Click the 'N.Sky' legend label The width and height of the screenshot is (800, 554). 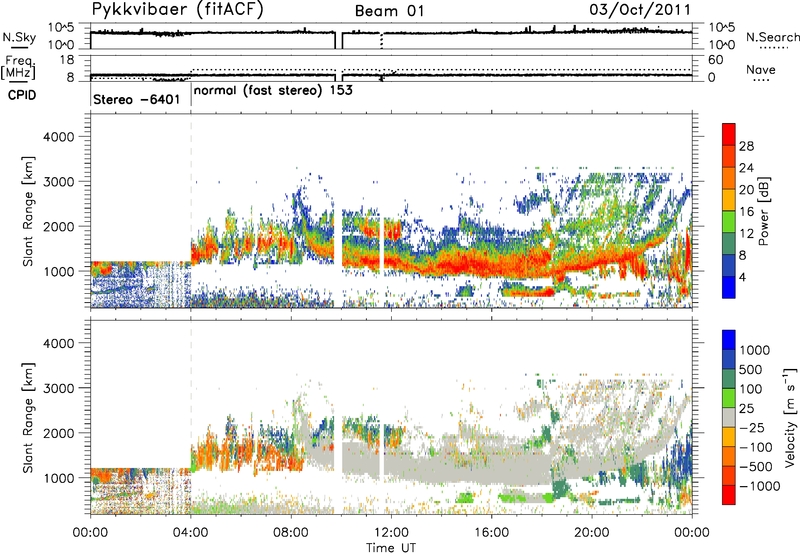click(19, 37)
